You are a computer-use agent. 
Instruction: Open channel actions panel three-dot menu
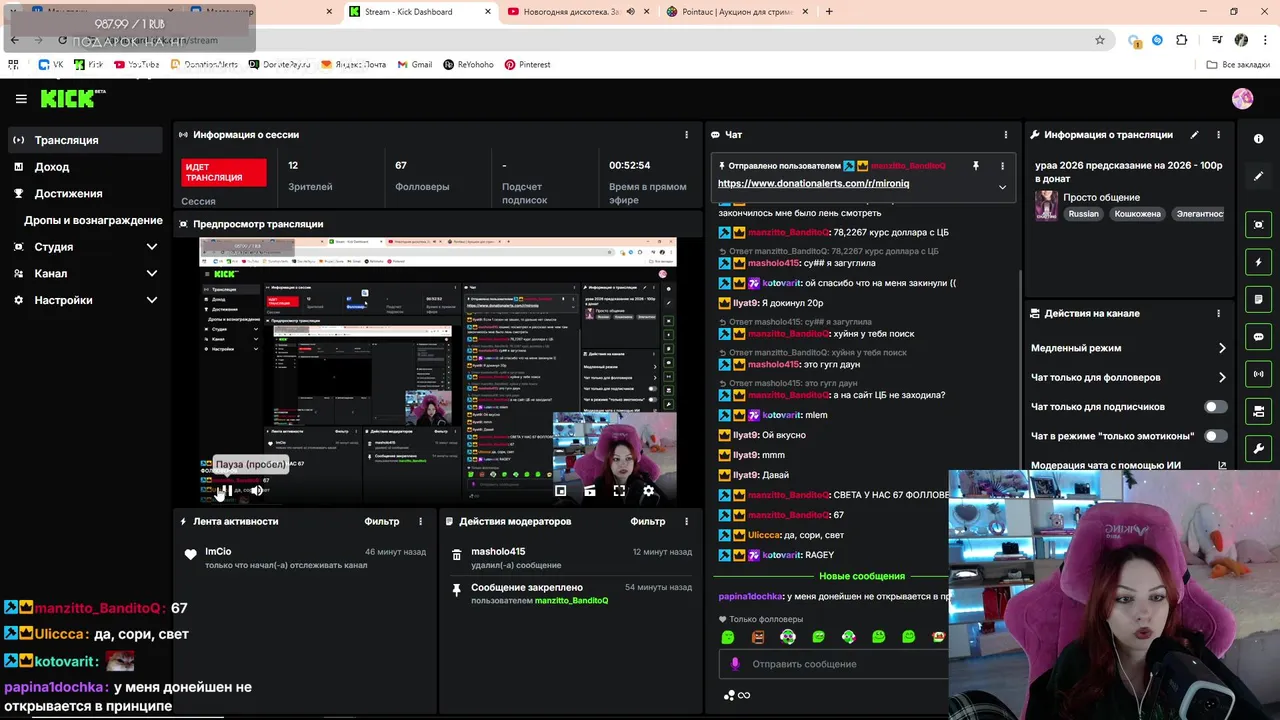(1218, 313)
